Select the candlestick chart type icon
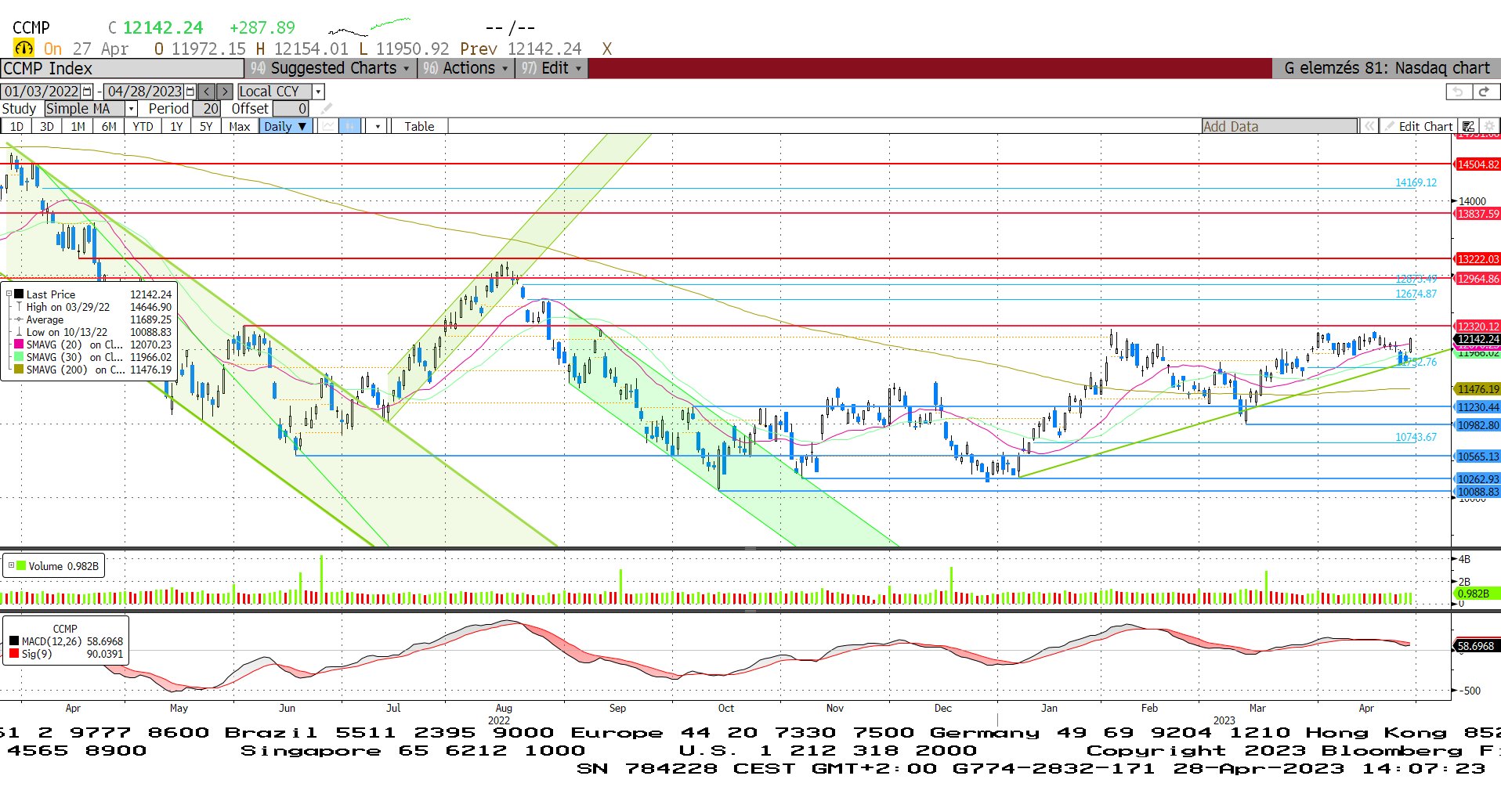Viewport: 1501px width, 812px height. click(x=350, y=126)
